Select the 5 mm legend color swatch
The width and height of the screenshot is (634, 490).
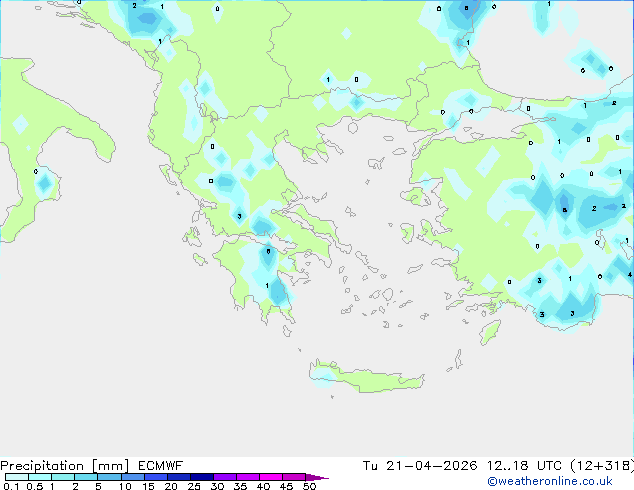click(x=109, y=477)
